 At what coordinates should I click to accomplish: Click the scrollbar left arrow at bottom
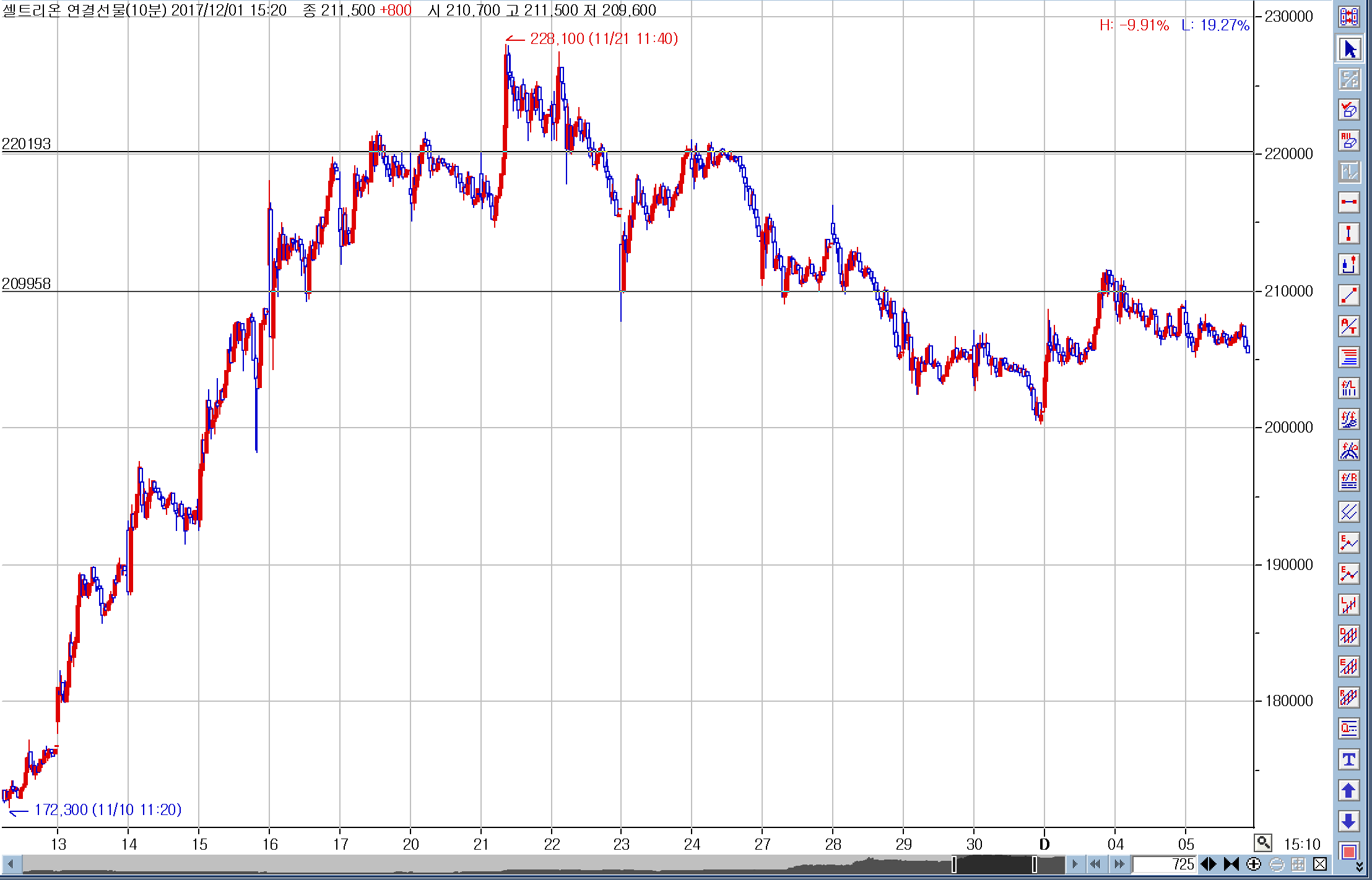11,865
